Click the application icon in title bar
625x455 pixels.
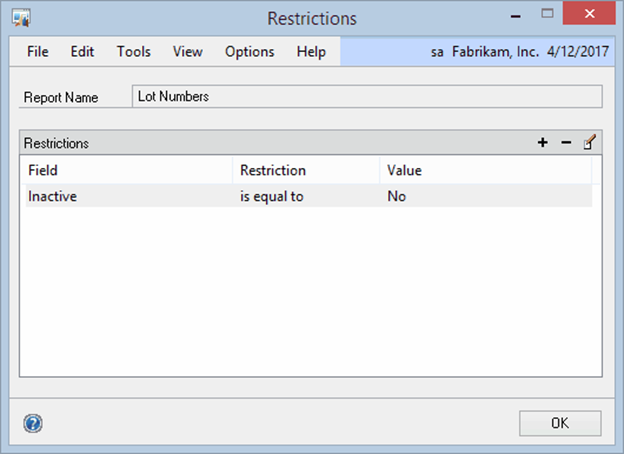pyautogui.click(x=21, y=18)
